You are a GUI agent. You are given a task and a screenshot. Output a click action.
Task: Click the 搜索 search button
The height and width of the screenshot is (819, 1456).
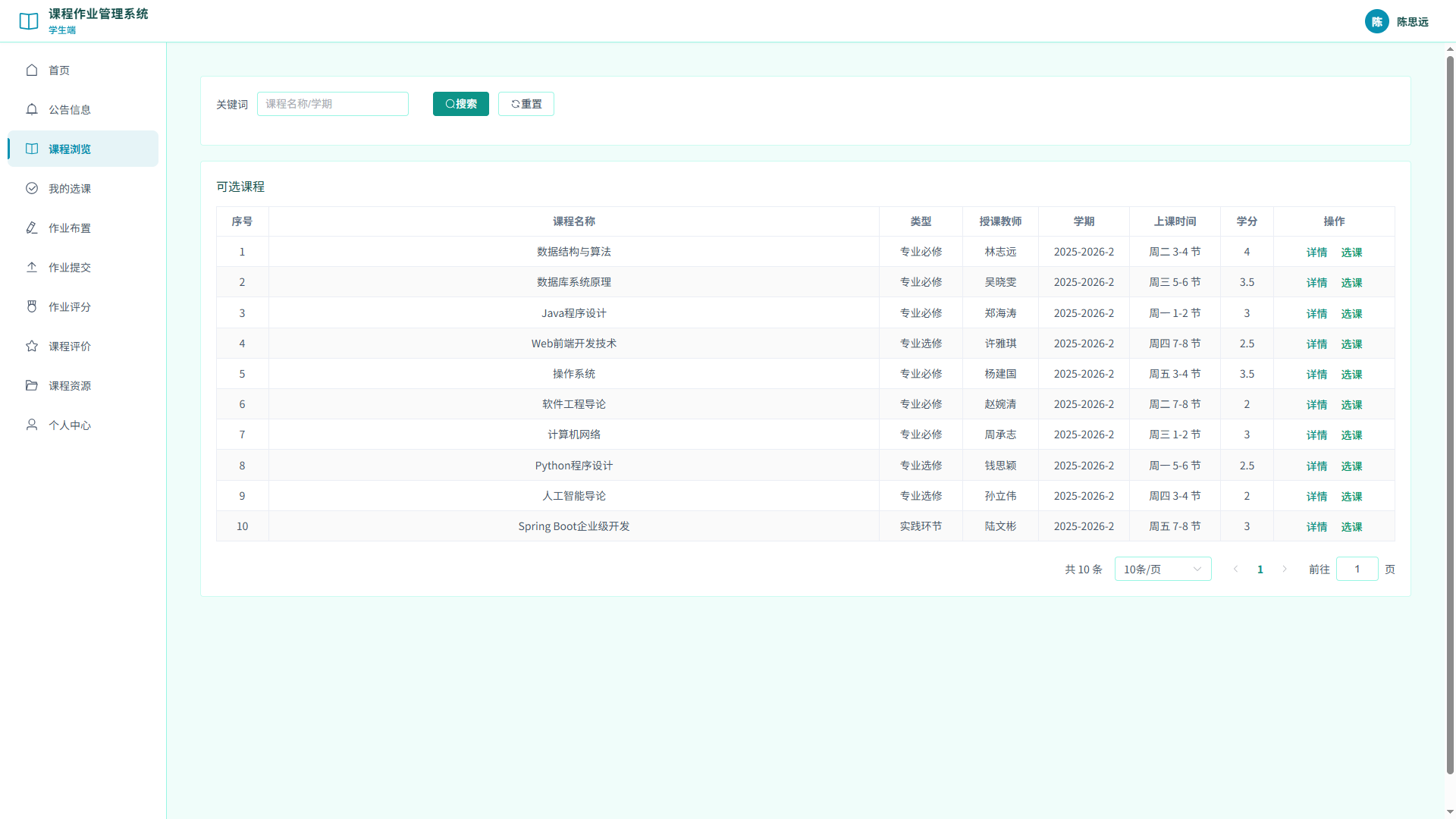pos(461,104)
